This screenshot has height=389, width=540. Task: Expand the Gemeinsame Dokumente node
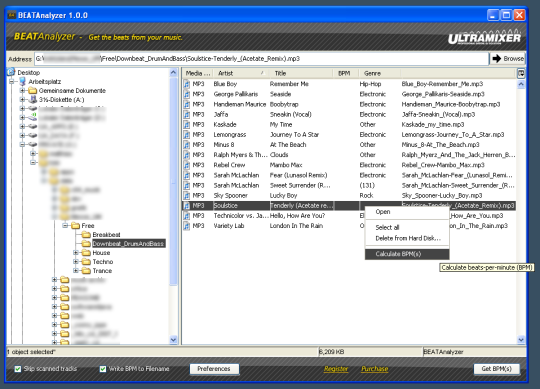(22, 91)
